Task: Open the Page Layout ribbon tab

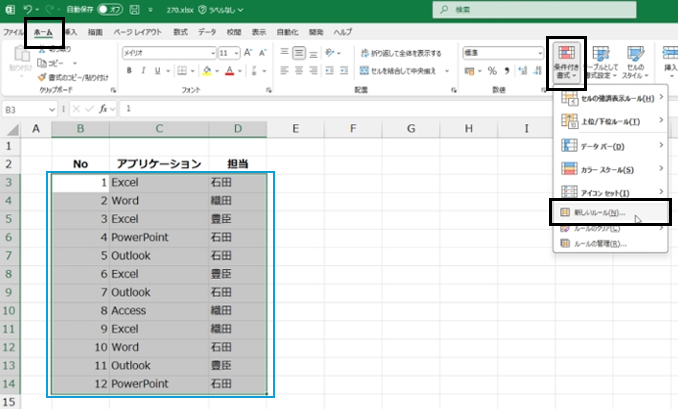Action: pyautogui.click(x=137, y=32)
